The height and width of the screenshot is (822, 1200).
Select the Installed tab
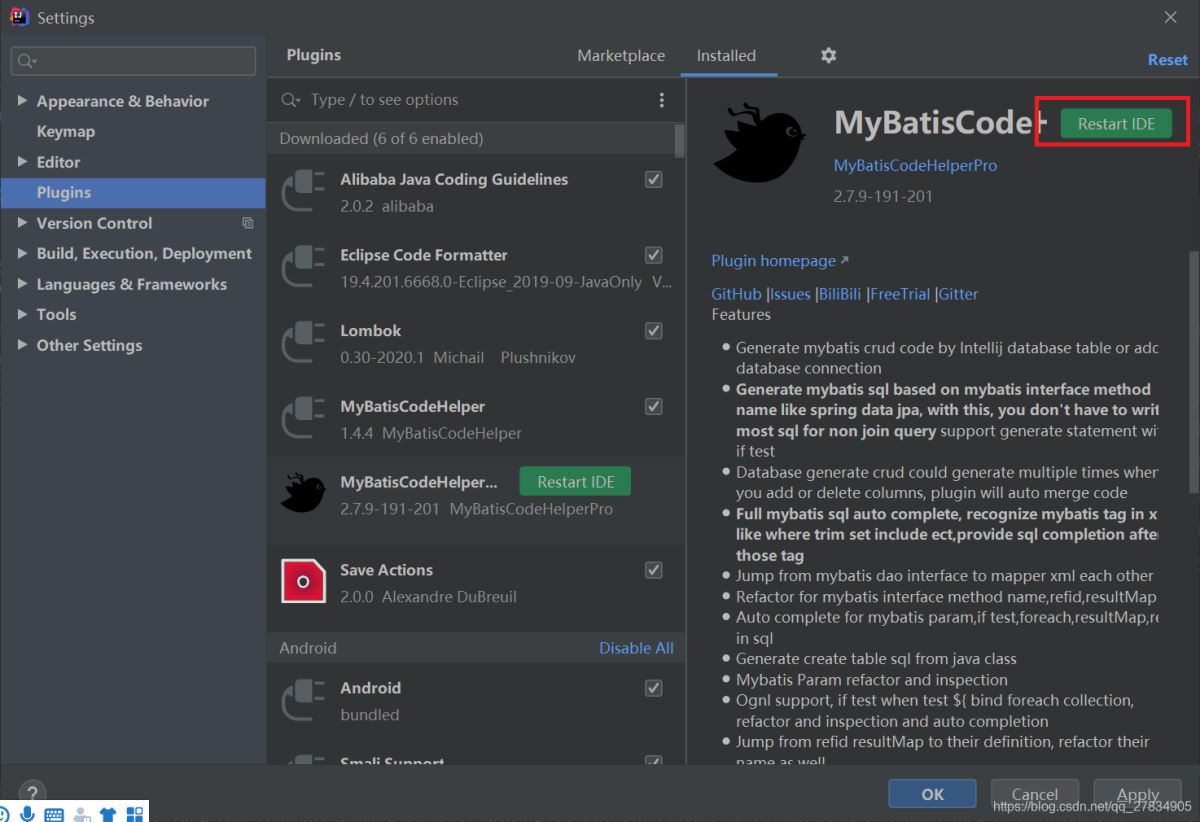coord(726,56)
